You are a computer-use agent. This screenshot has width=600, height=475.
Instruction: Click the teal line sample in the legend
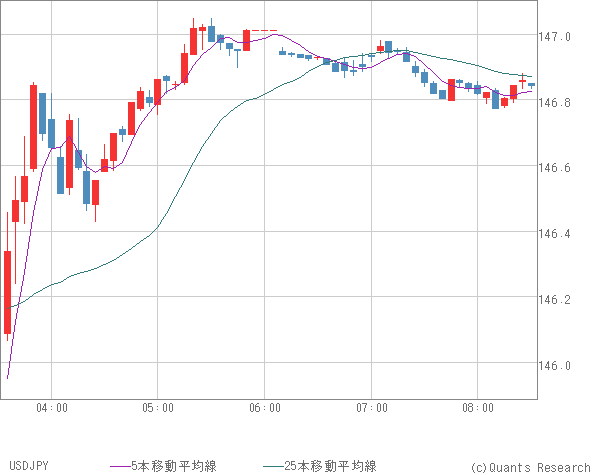[x=274, y=466]
